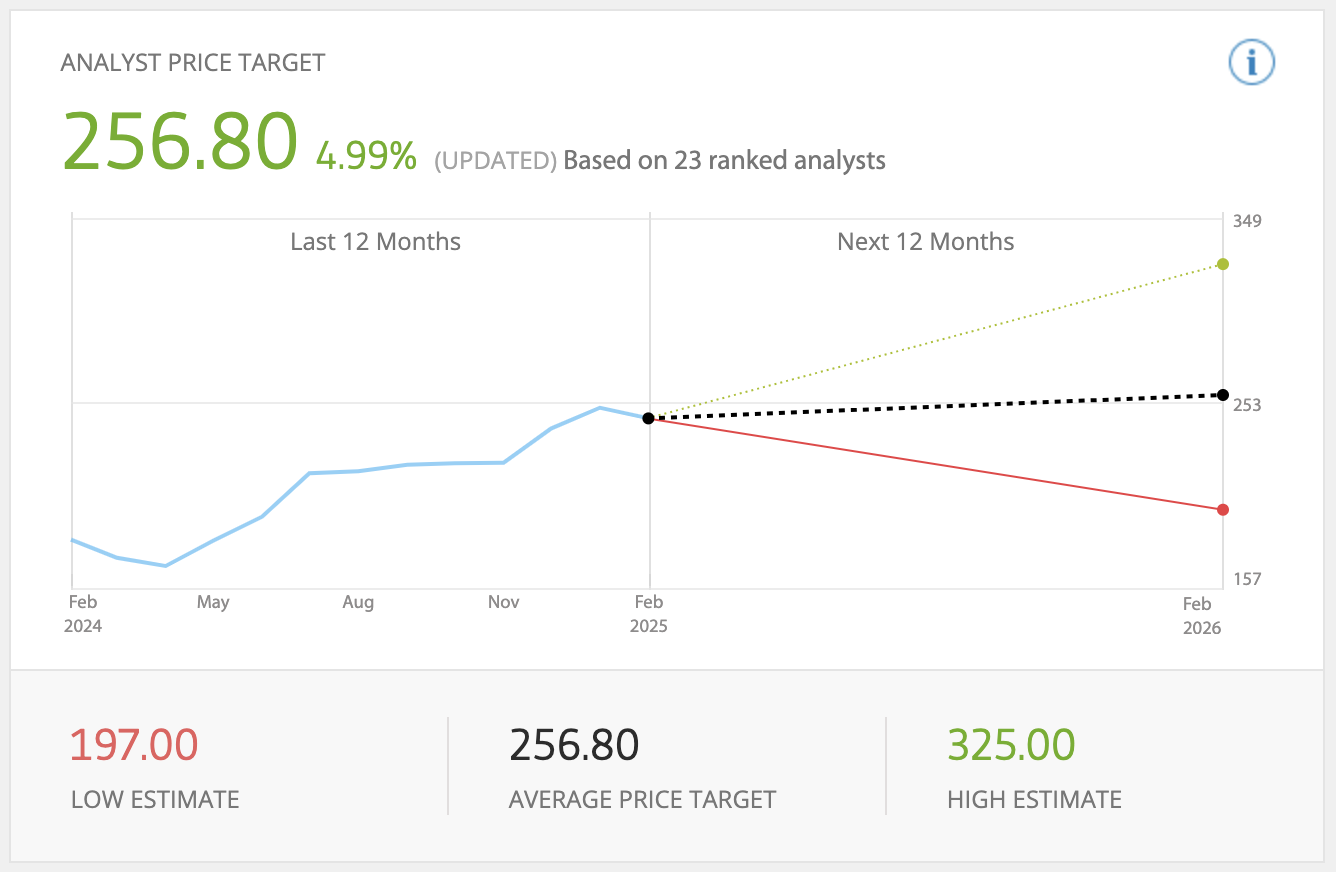Click the "Based on 23 ranked analysts" text
The height and width of the screenshot is (872, 1336).
[724, 160]
